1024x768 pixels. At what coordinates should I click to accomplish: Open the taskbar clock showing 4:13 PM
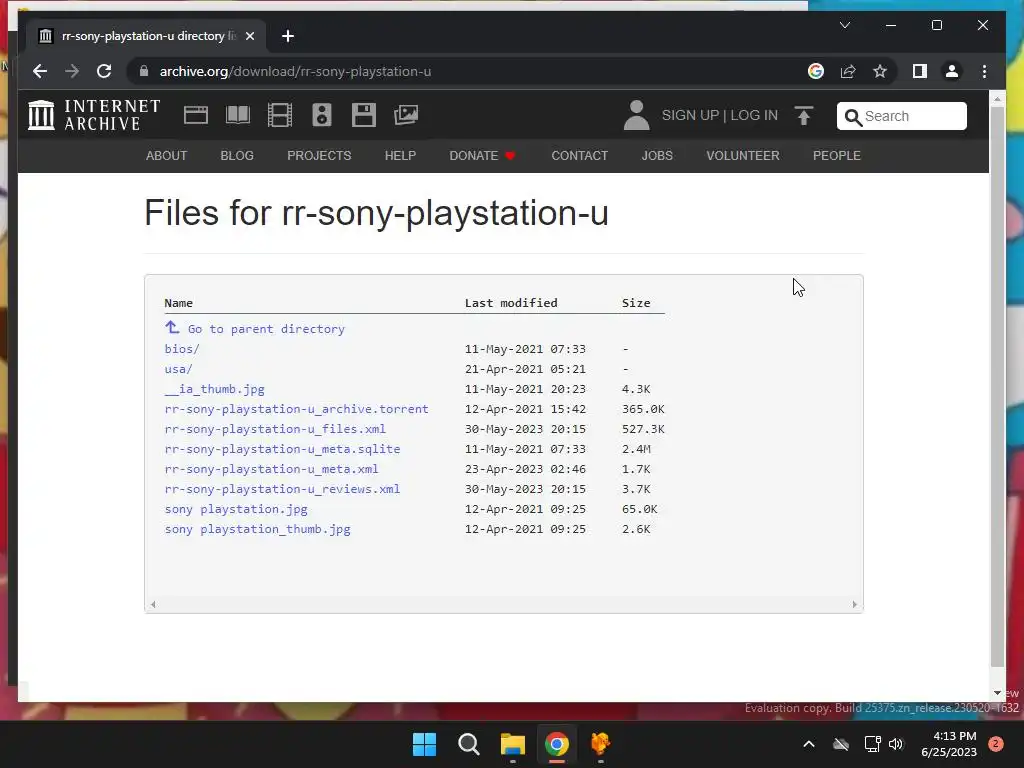(949, 744)
